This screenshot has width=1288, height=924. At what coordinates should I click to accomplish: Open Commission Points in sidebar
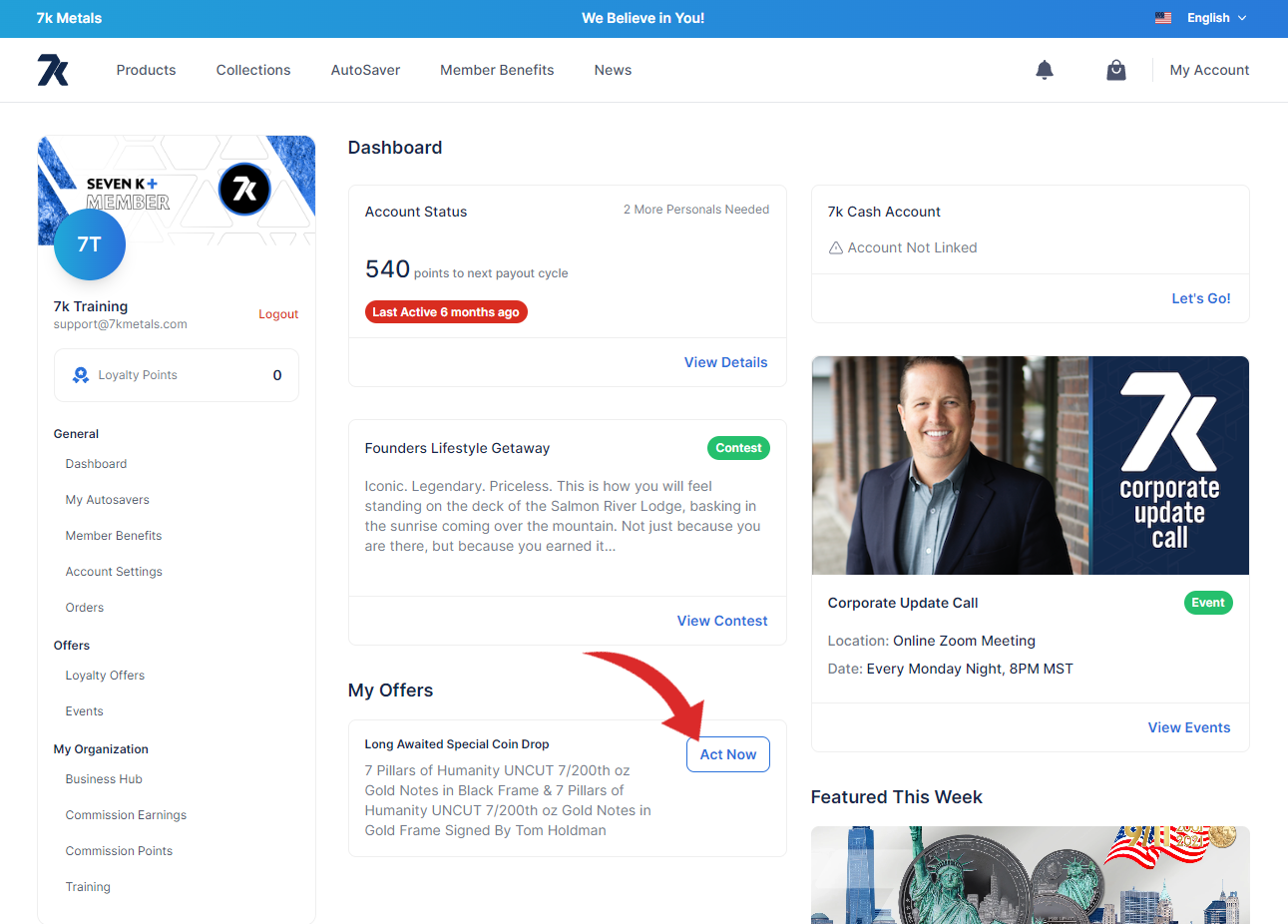[x=119, y=851]
